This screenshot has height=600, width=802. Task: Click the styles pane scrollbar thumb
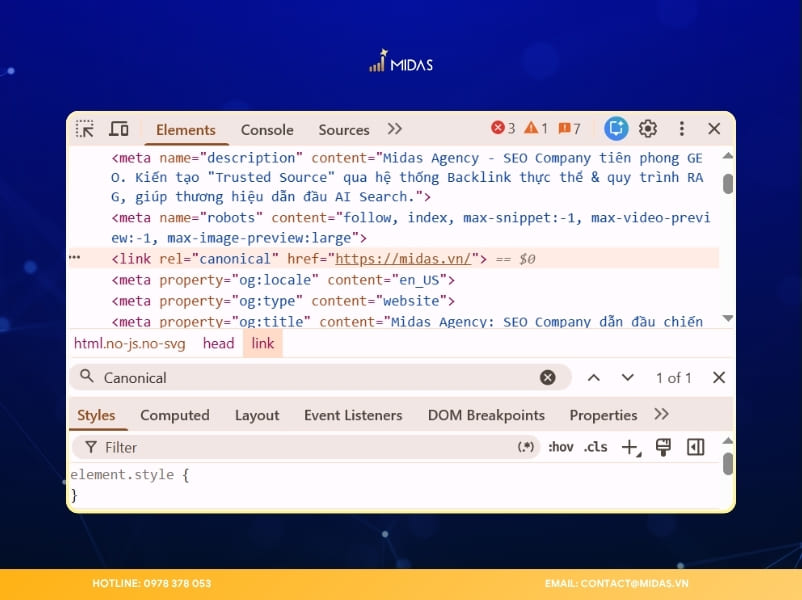click(728, 464)
